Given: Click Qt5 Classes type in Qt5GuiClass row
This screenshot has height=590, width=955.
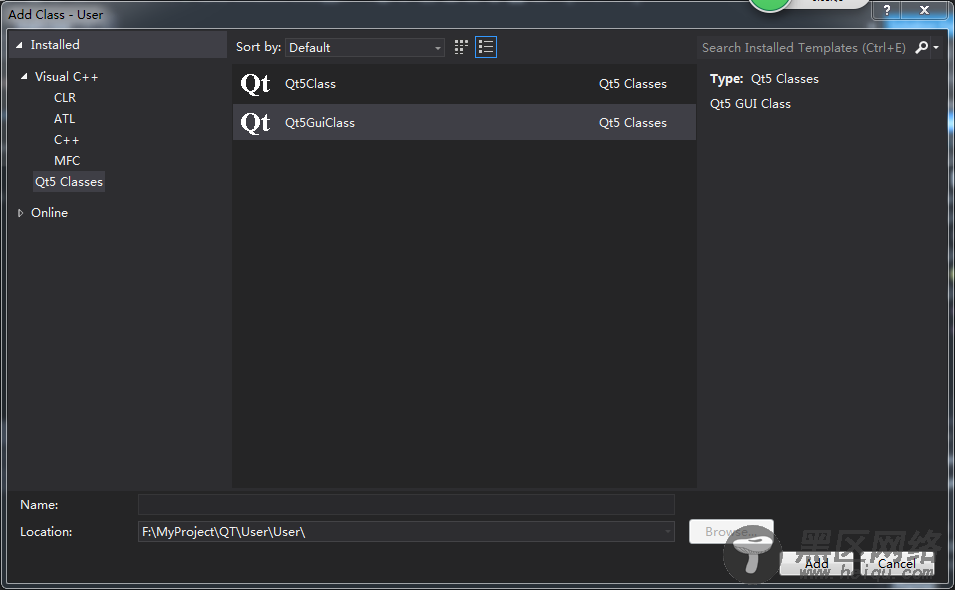Looking at the screenshot, I should pyautogui.click(x=633, y=122).
